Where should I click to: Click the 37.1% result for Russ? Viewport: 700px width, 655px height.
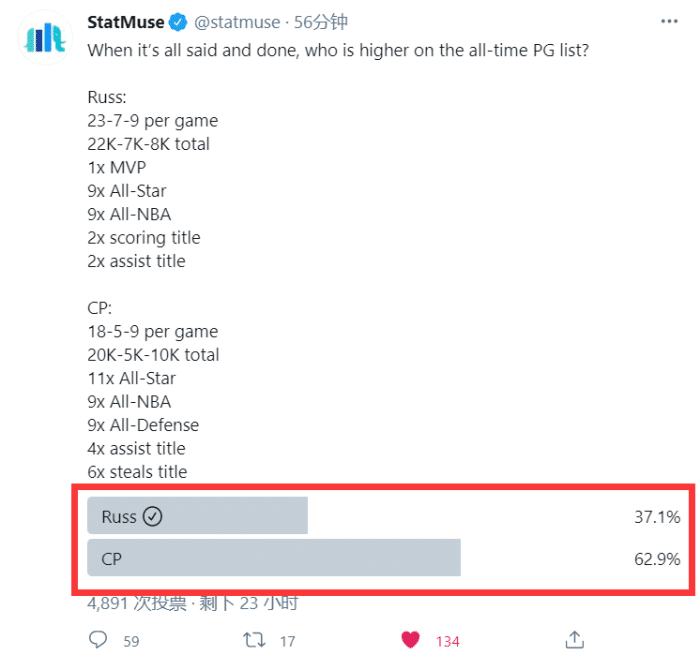657,517
